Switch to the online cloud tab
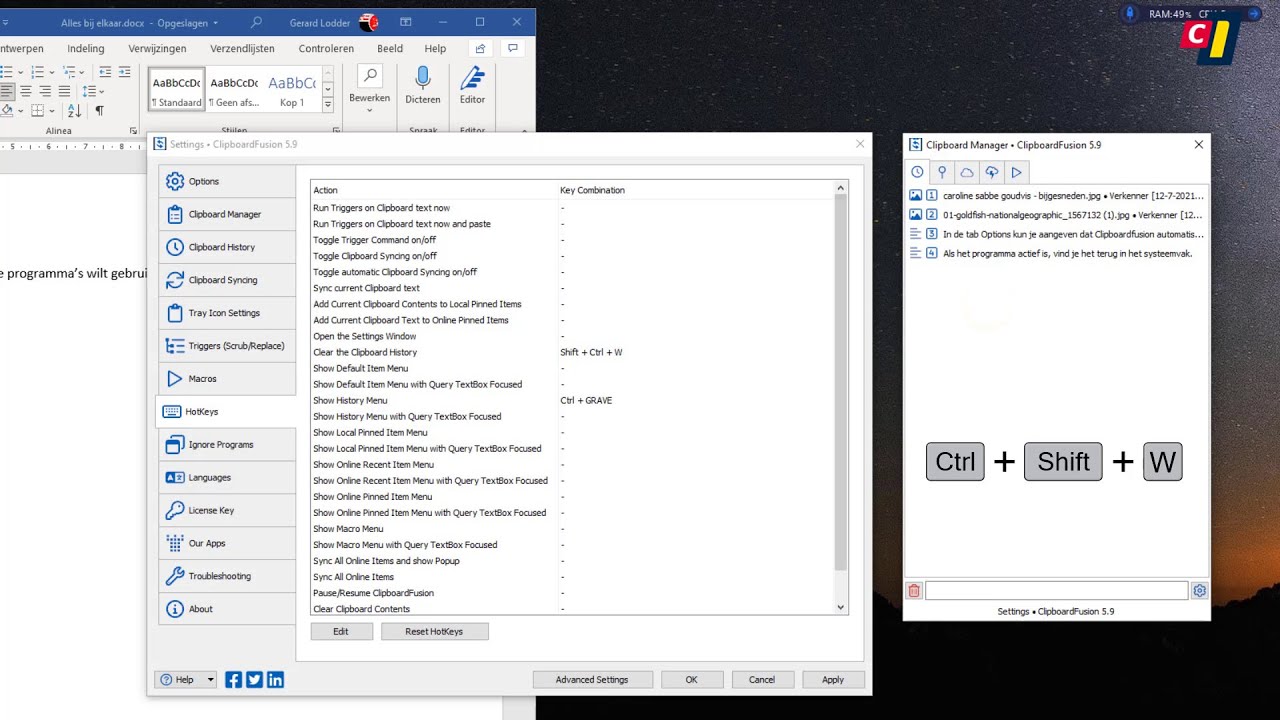Screen dimensions: 1280x720 (x=967, y=172)
